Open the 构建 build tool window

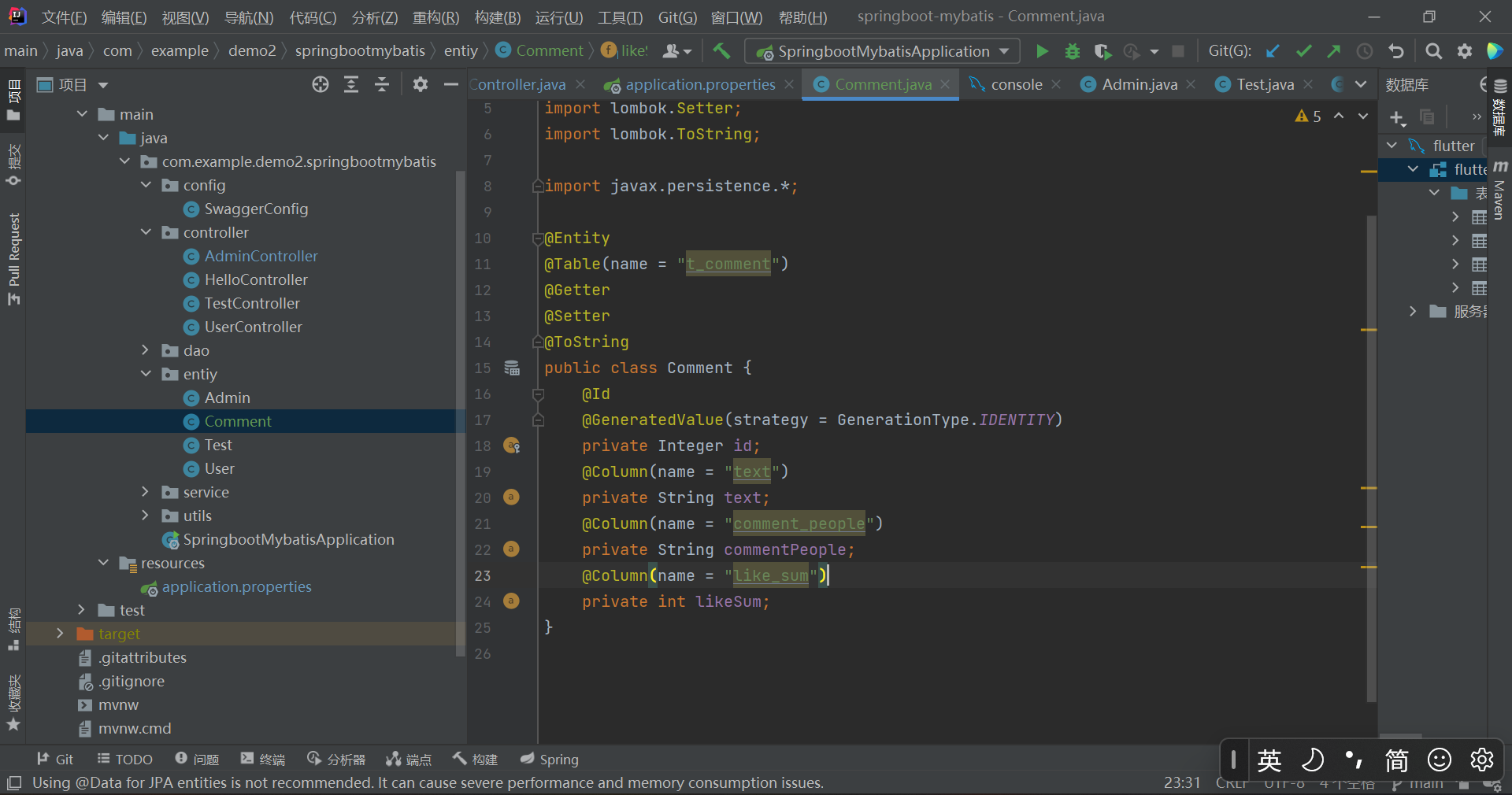pyautogui.click(x=475, y=760)
